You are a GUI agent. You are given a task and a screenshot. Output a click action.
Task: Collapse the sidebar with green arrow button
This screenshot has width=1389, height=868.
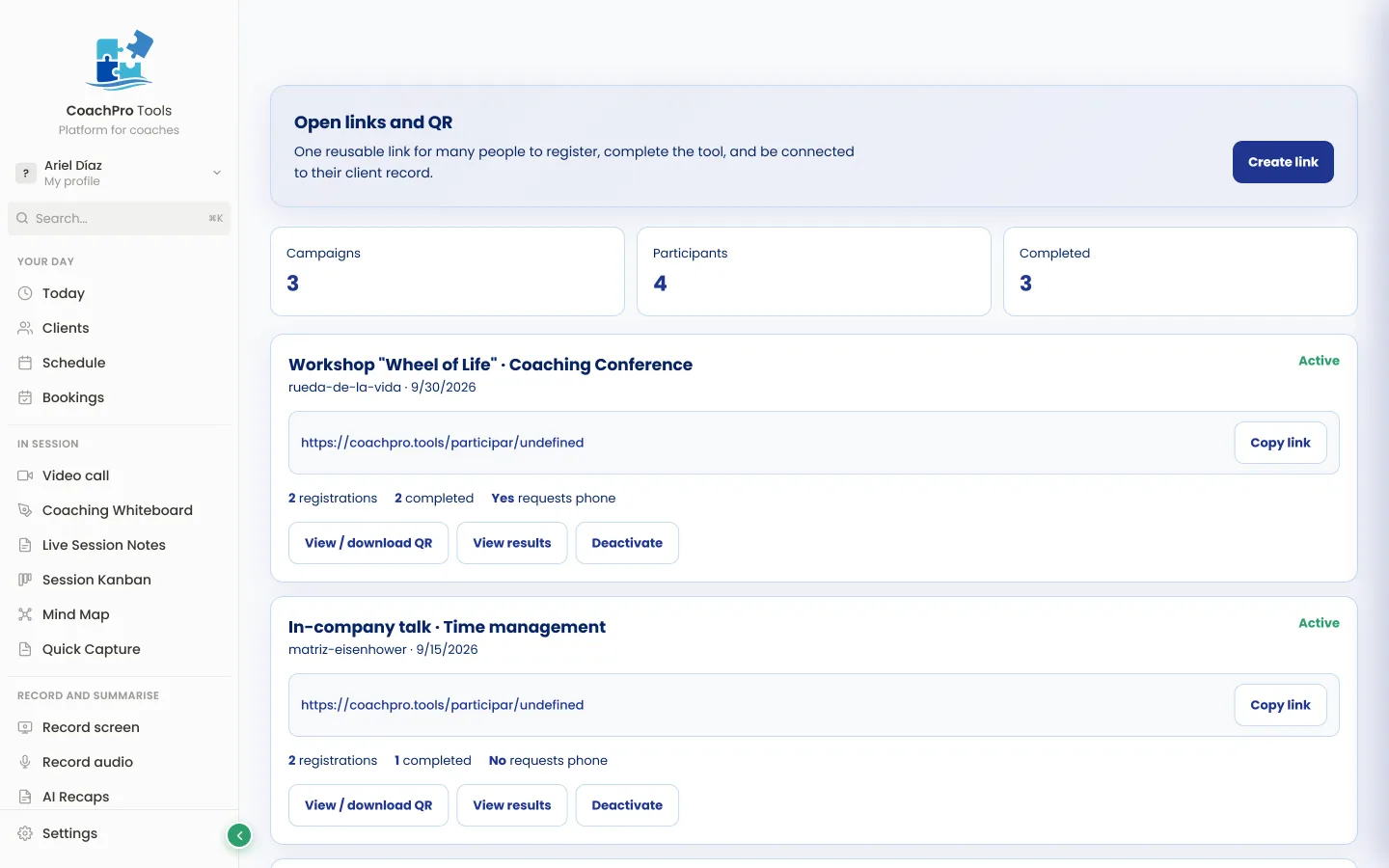point(239,835)
